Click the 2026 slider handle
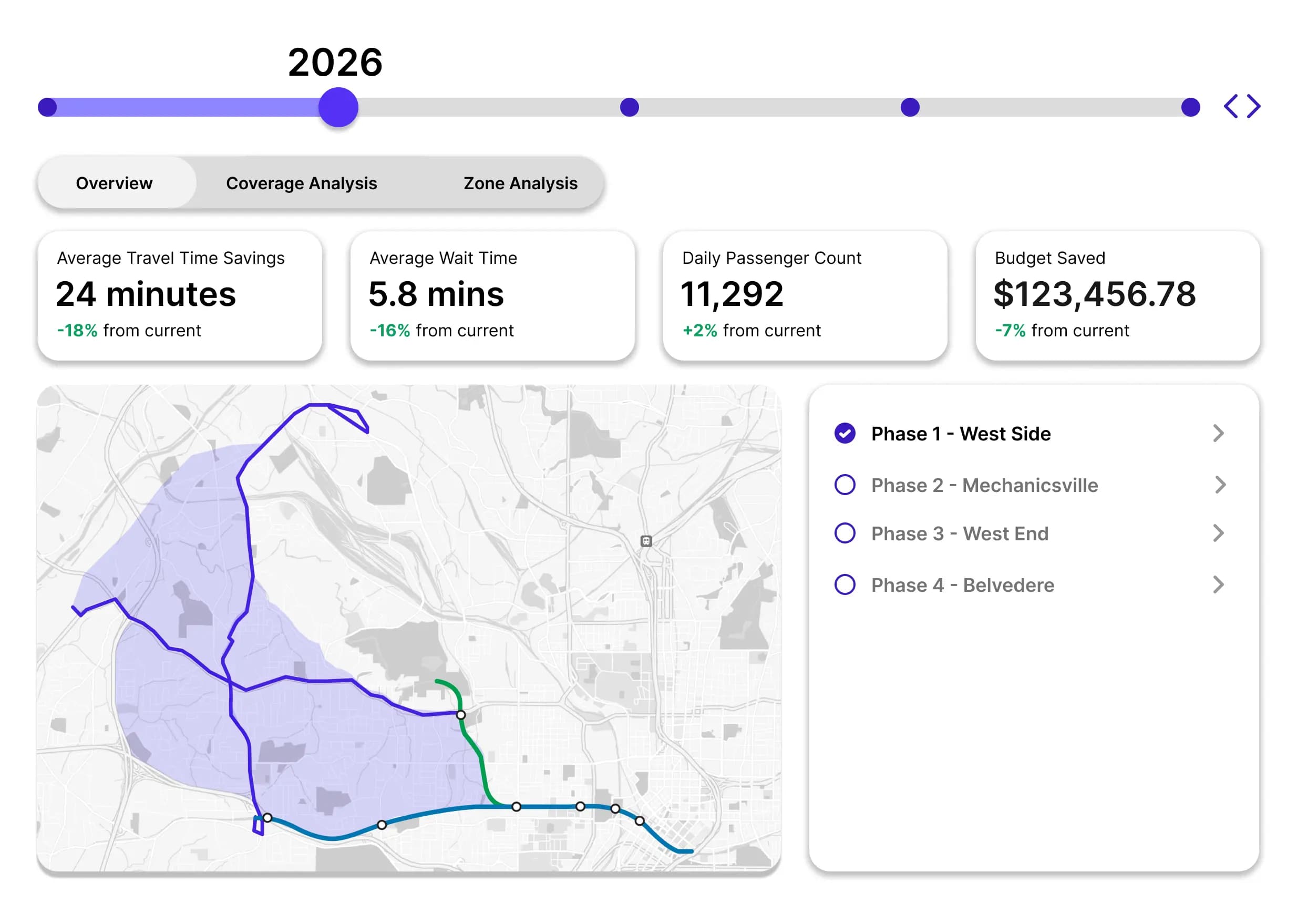Image resolution: width=1297 pixels, height=924 pixels. (x=338, y=108)
